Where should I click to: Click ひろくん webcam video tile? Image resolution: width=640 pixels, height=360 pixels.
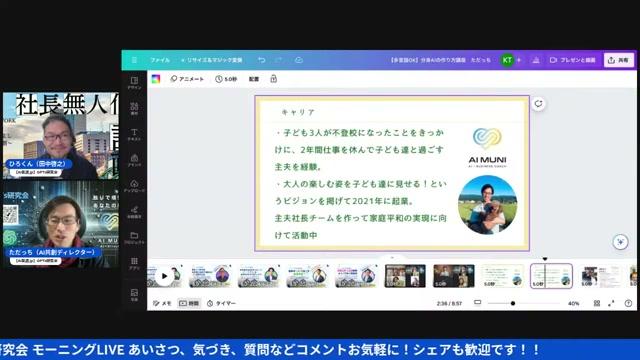click(x=61, y=136)
